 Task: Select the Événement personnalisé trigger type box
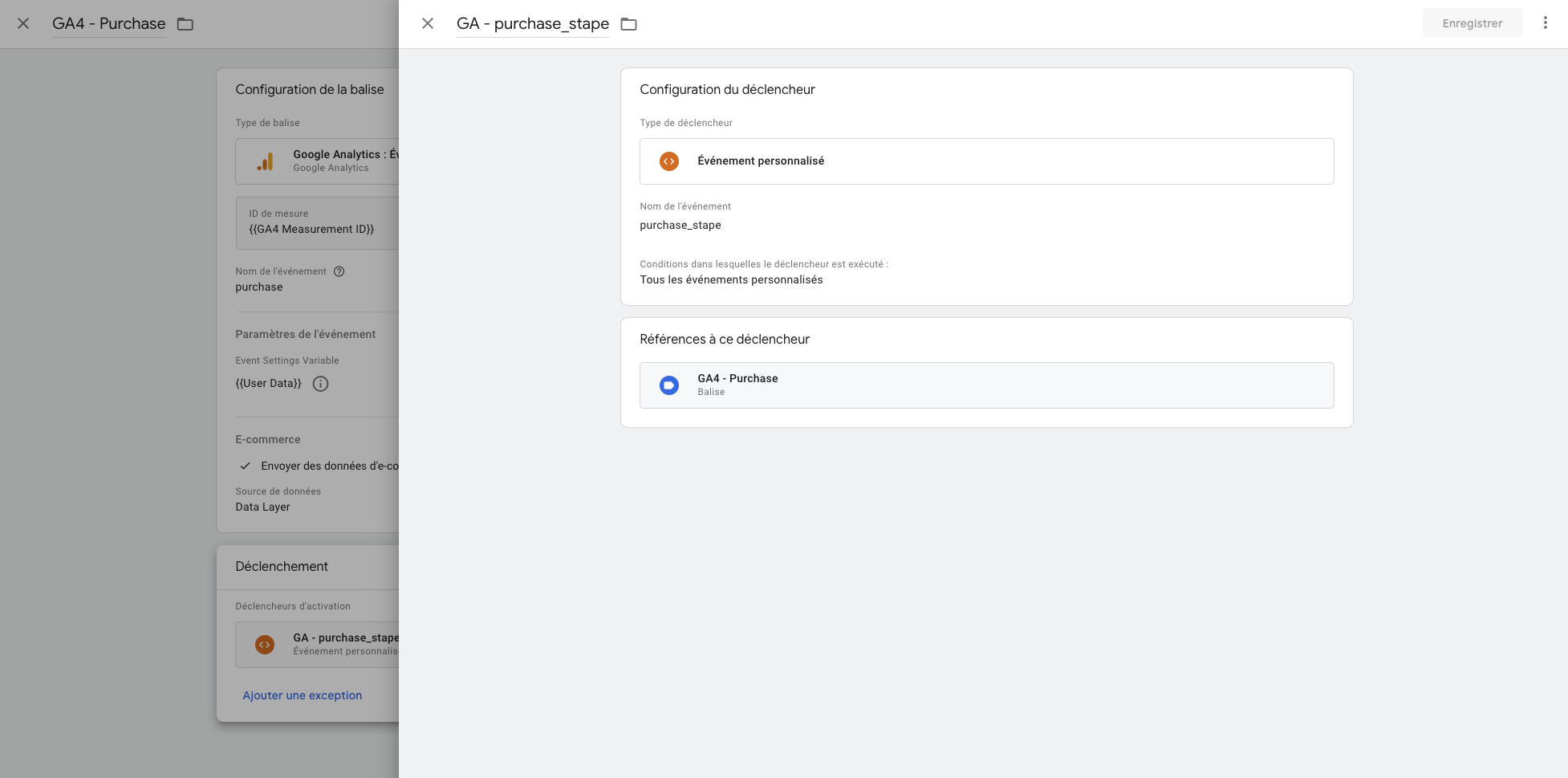[x=986, y=161]
